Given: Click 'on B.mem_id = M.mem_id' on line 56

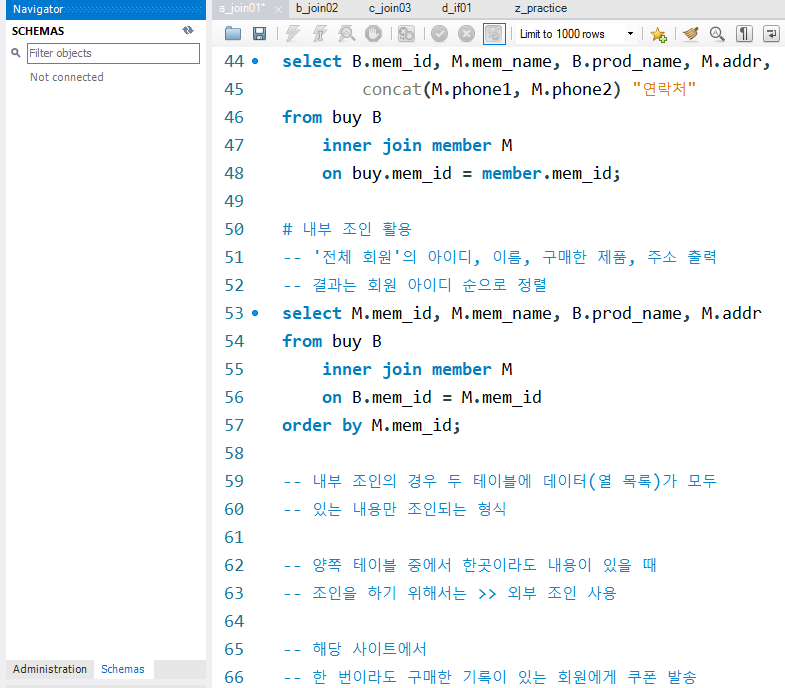Looking at the screenshot, I should point(432,398).
